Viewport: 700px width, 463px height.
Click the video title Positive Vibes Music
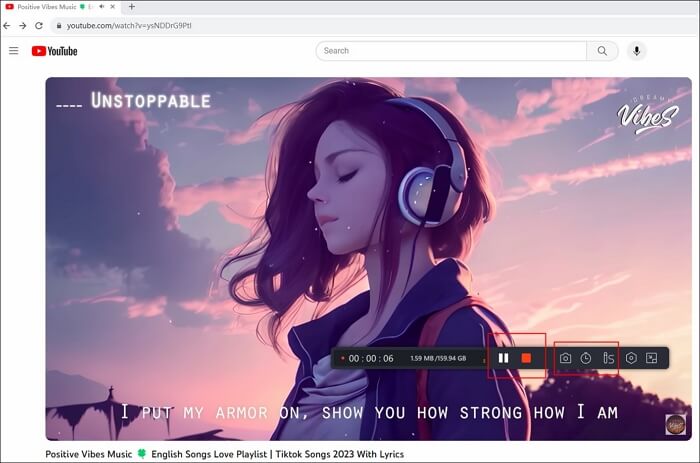pos(225,454)
